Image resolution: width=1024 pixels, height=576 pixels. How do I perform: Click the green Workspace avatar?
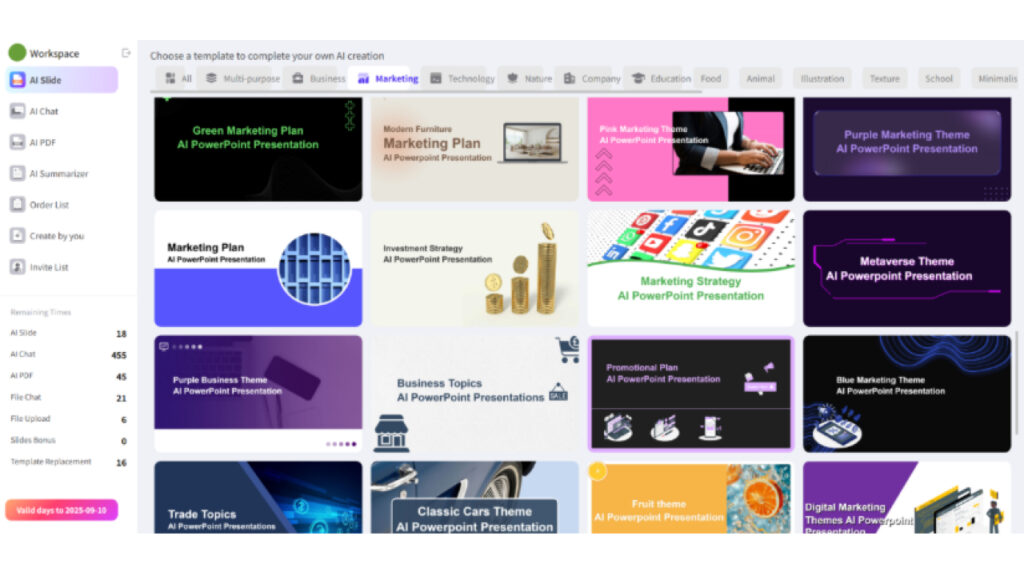[x=17, y=53]
